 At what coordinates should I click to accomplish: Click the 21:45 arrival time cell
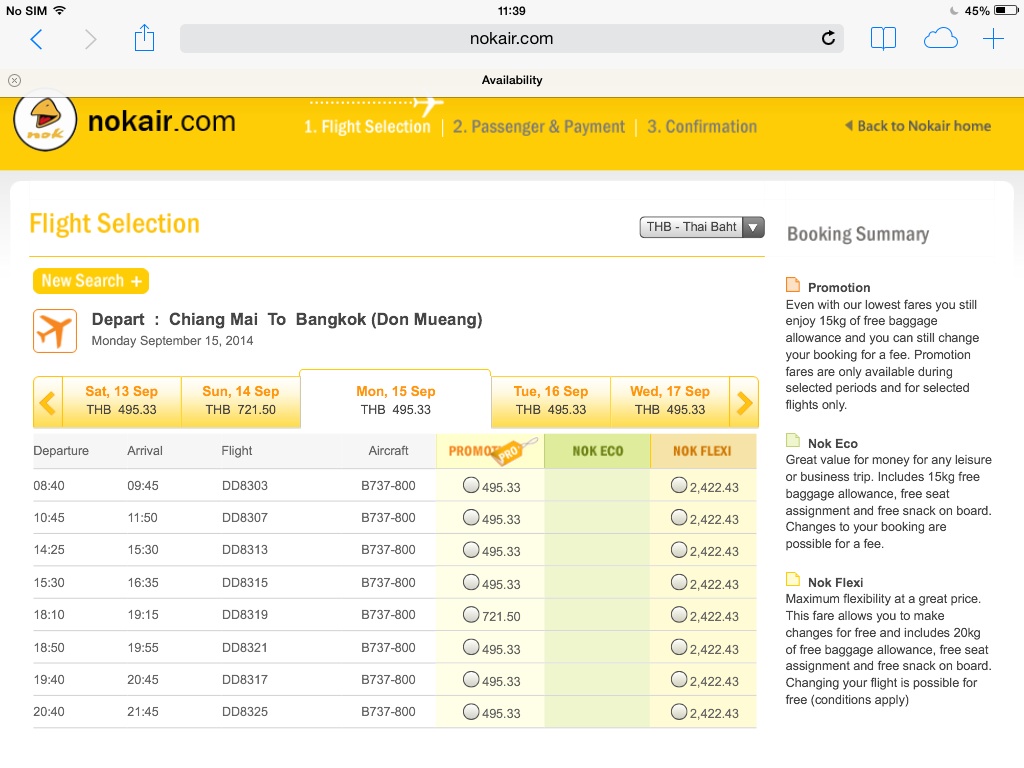click(x=143, y=711)
